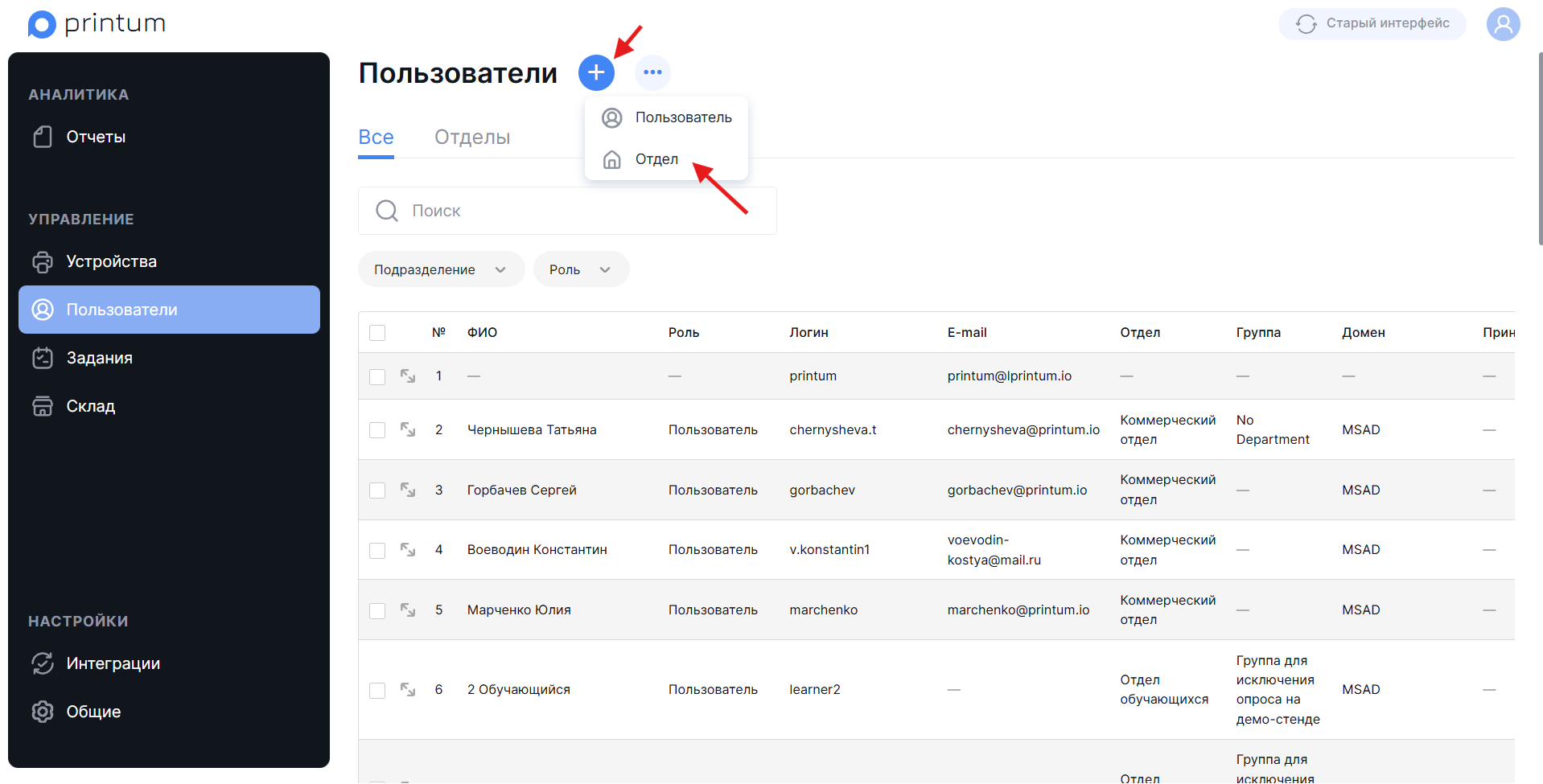The height and width of the screenshot is (784, 1543).
Task: Click the blue plus add button
Action: [x=596, y=72]
